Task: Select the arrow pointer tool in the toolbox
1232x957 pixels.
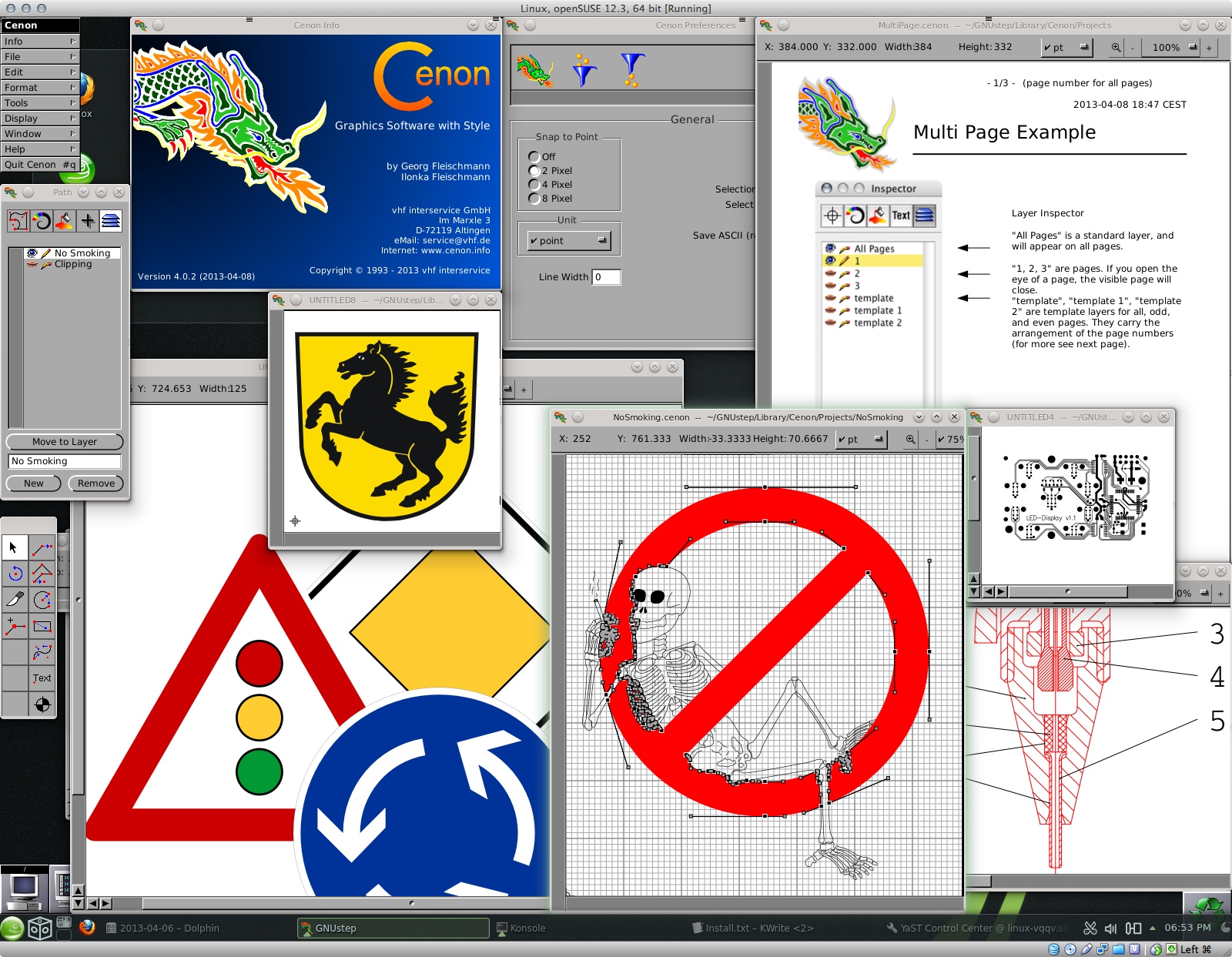Action: click(14, 547)
